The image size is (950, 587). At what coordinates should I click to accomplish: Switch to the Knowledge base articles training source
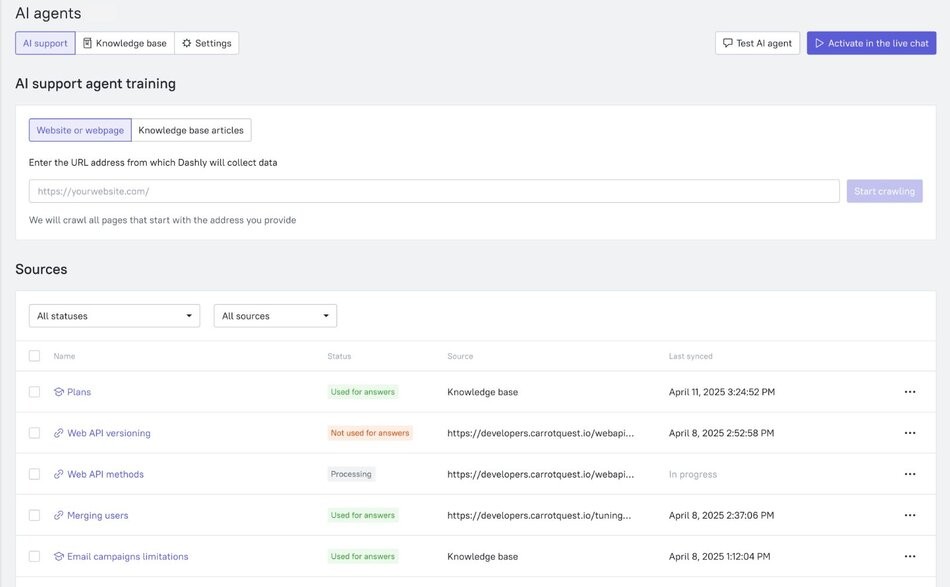[192, 129]
